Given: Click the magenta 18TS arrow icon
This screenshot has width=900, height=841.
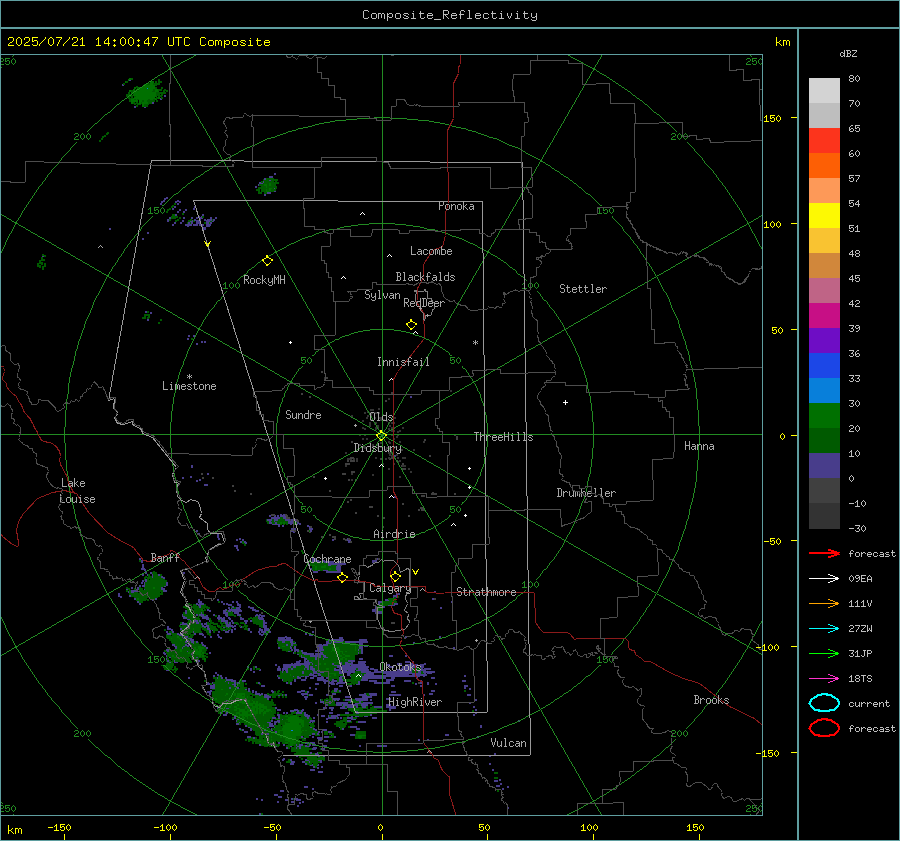Looking at the screenshot, I should point(824,679).
